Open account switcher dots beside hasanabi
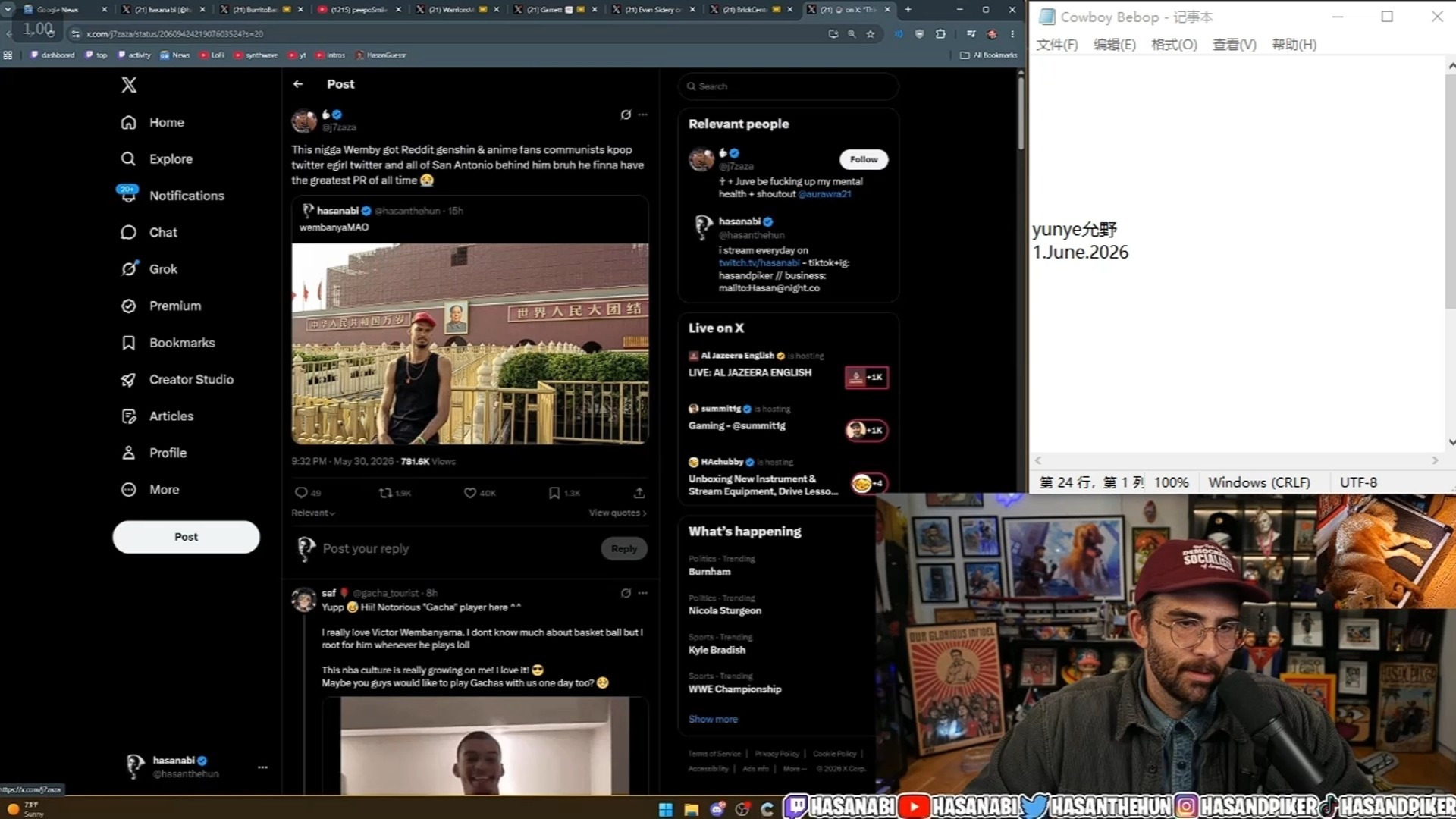This screenshot has height=819, width=1456. pyautogui.click(x=262, y=767)
